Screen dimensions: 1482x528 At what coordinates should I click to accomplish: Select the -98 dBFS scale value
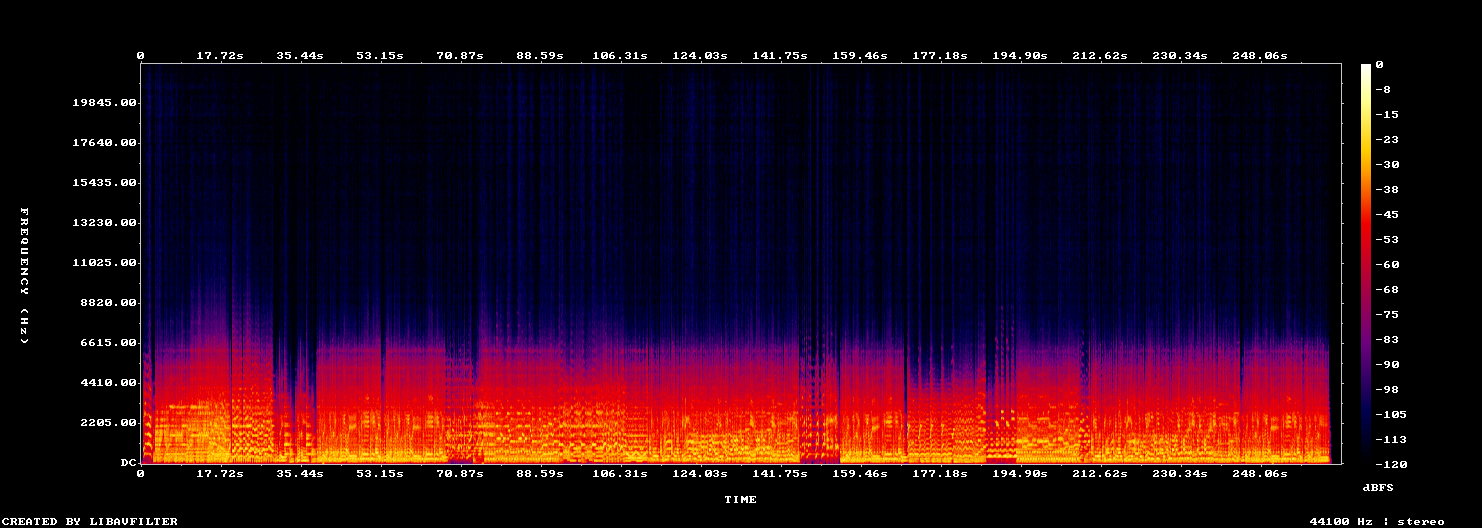tap(1387, 390)
